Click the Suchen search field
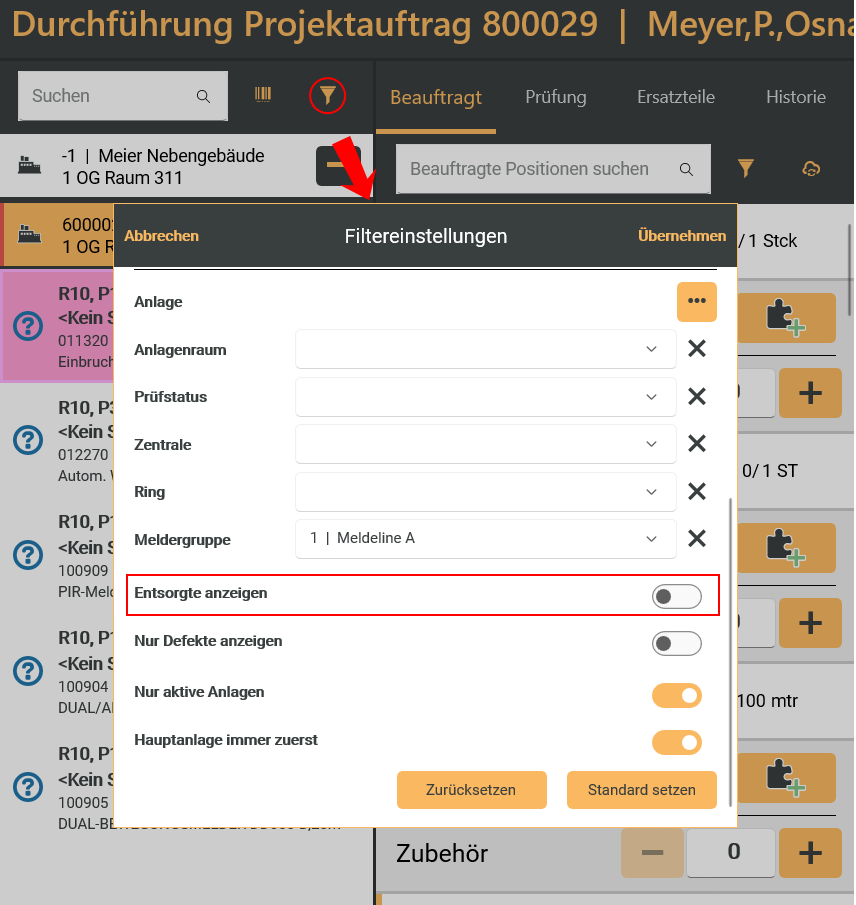The width and height of the screenshot is (856, 905). (x=110, y=96)
